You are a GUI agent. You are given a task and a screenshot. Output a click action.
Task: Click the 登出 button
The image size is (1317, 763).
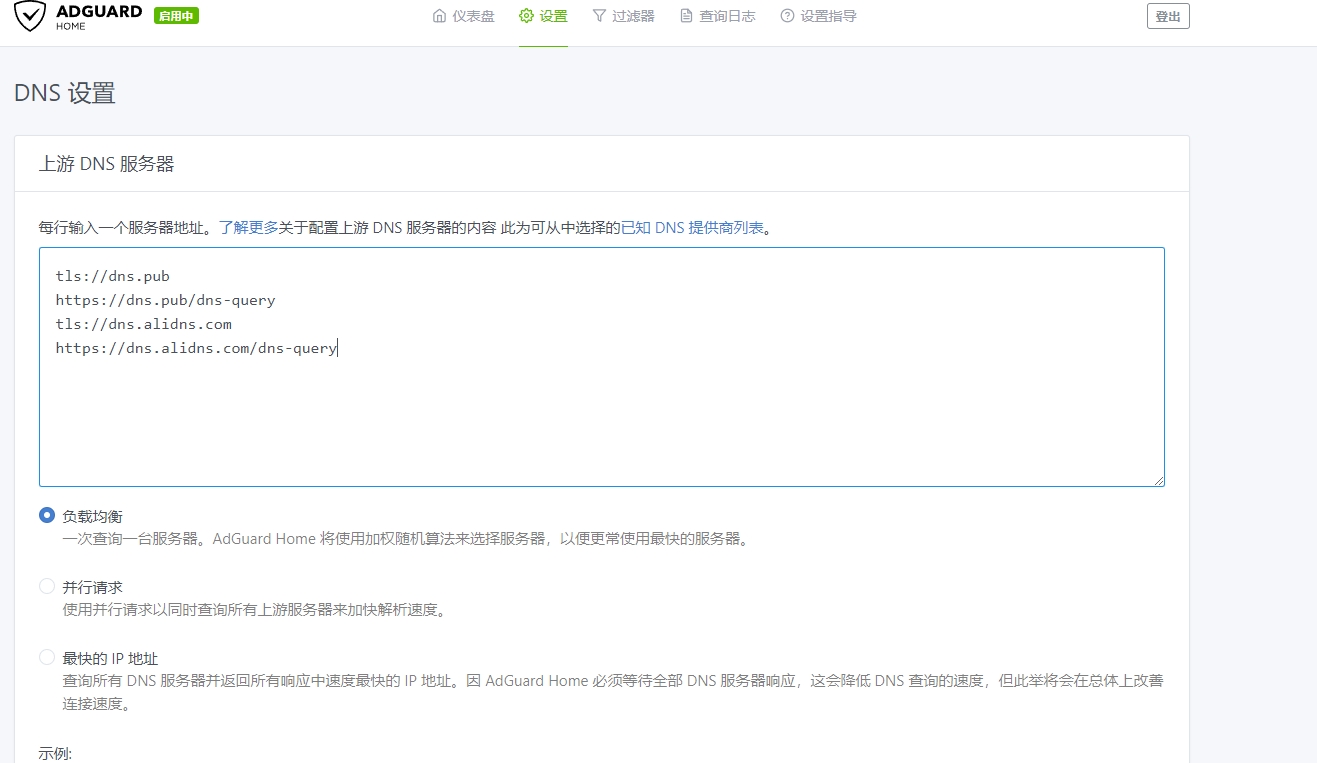point(1167,15)
